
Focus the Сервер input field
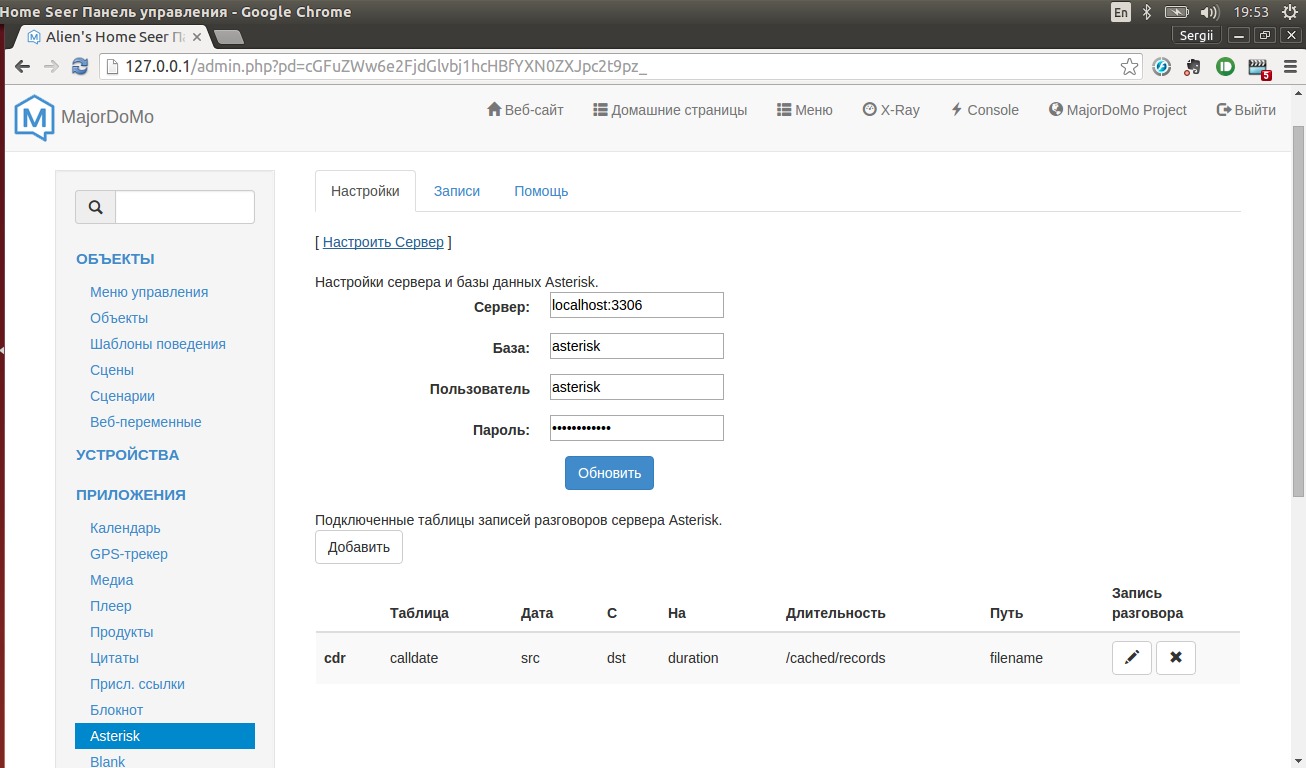coord(636,305)
